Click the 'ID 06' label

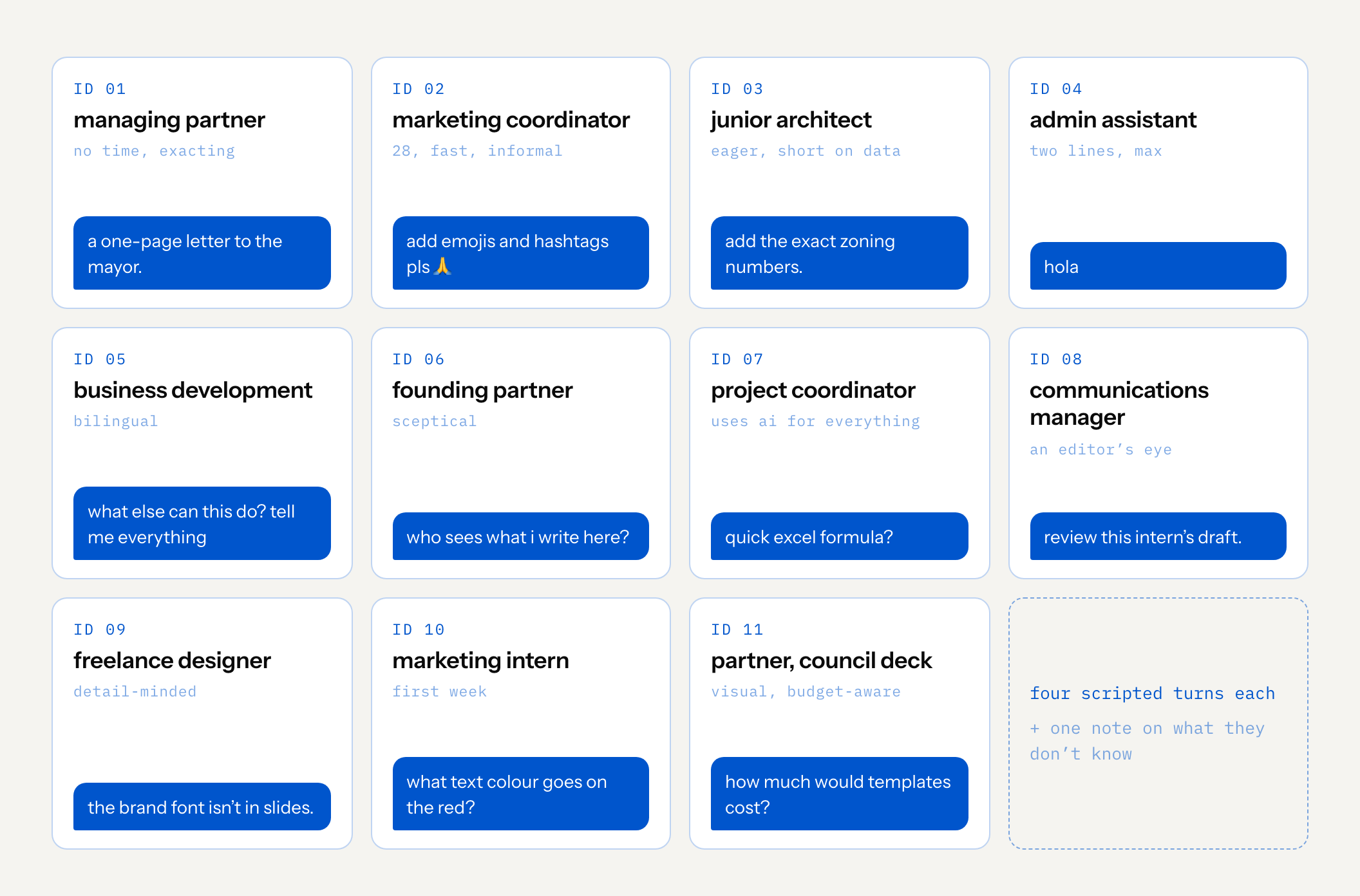(419, 359)
